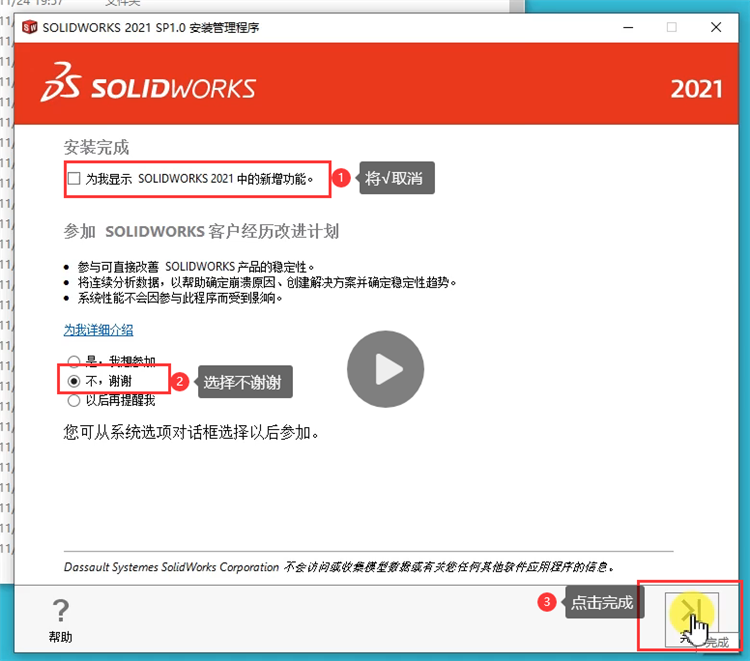Click the "安装完成" heading text
The image size is (750, 661).
(x=96, y=147)
